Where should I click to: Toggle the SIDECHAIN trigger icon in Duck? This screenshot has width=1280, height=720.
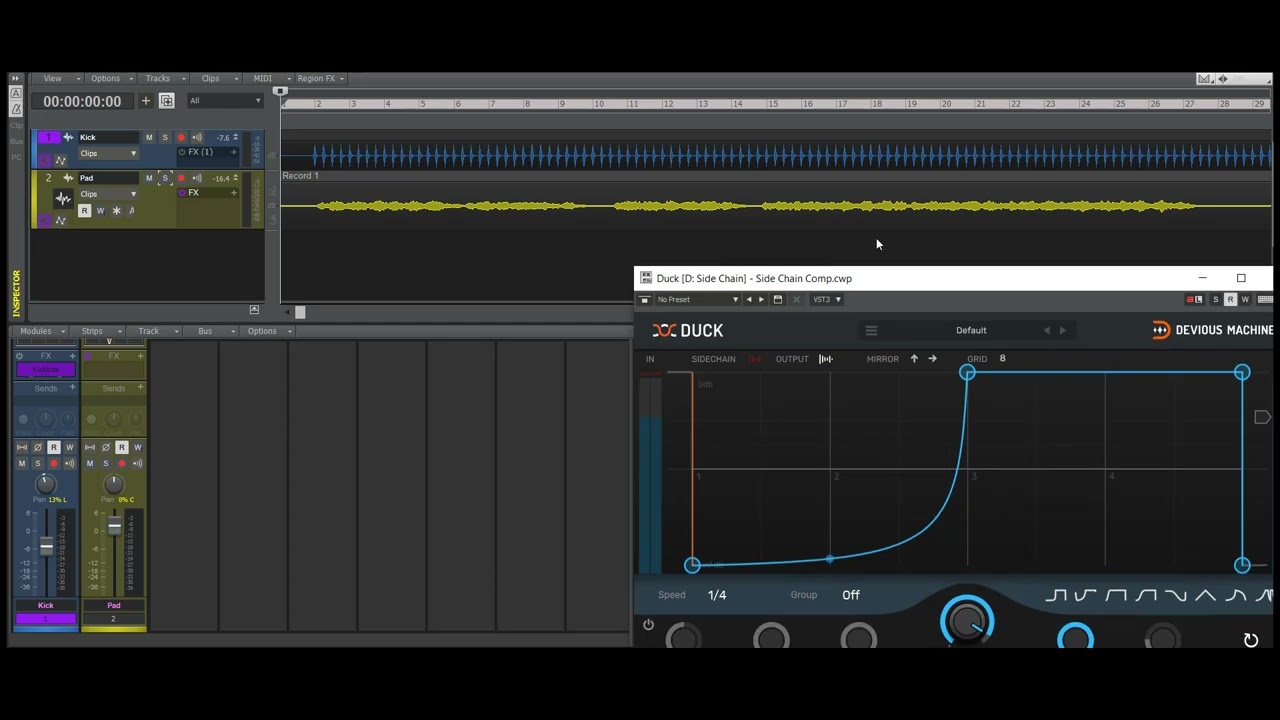(755, 359)
